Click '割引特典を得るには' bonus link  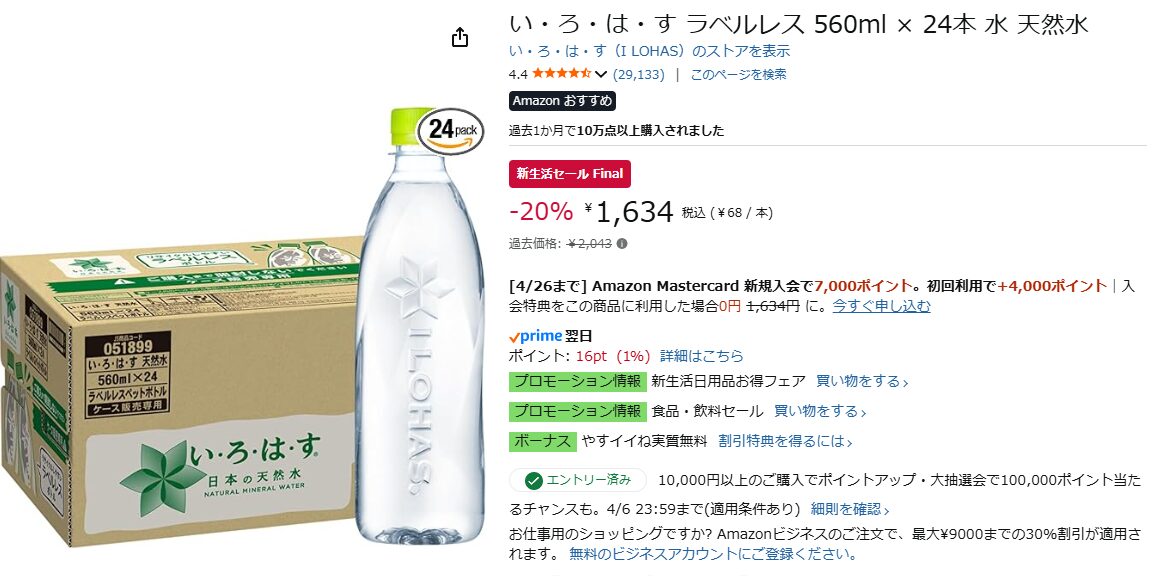(785, 441)
